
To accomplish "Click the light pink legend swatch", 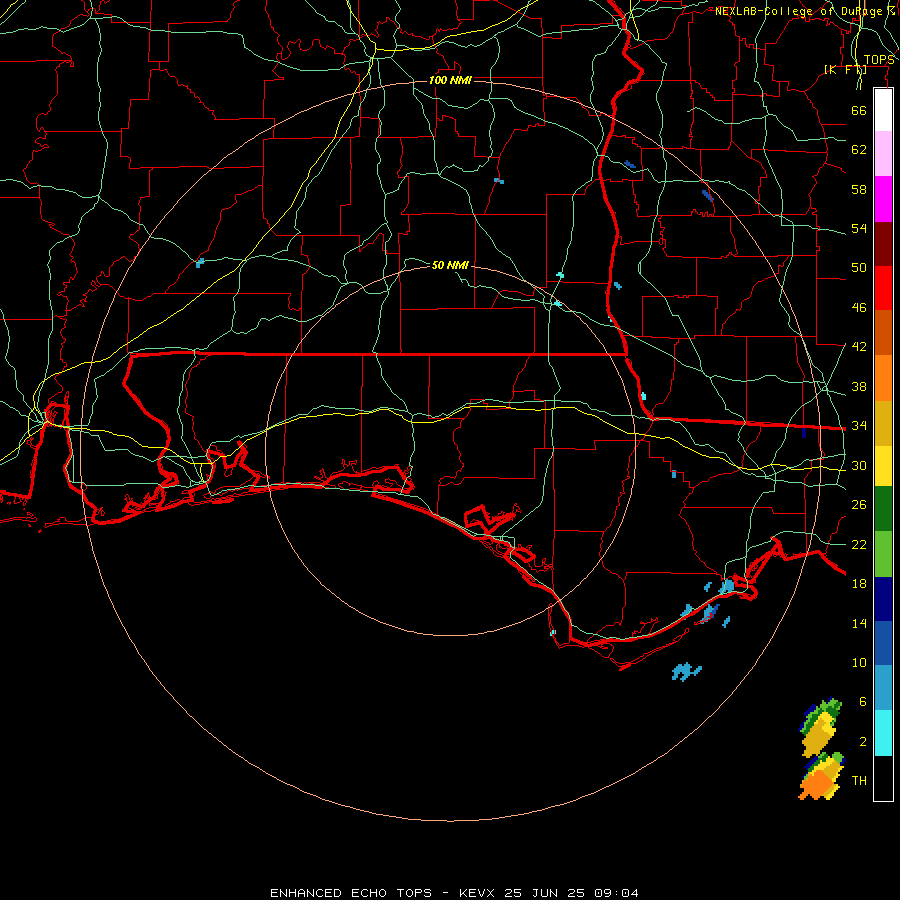I will tap(883, 154).
